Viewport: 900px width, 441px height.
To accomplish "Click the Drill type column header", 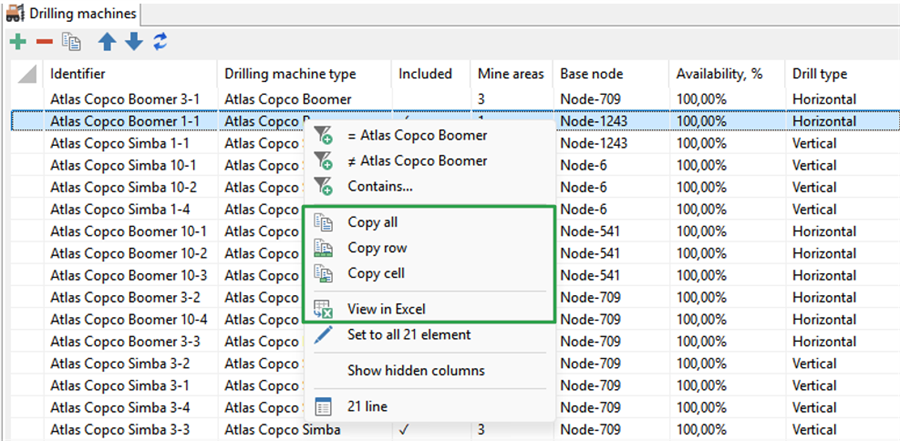I will click(x=843, y=74).
